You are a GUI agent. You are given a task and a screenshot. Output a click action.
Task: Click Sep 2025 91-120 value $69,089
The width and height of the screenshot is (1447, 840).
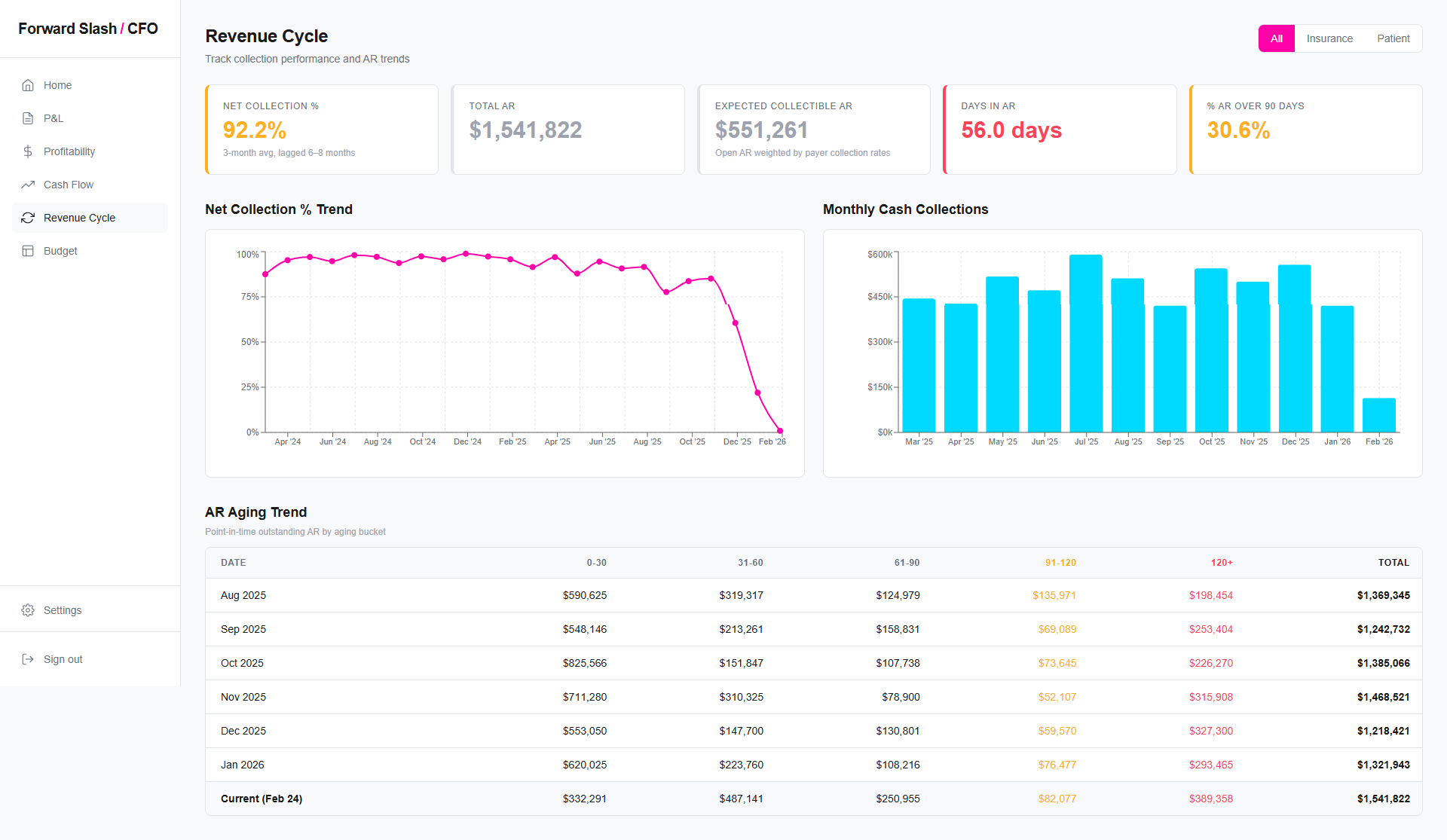[1057, 629]
